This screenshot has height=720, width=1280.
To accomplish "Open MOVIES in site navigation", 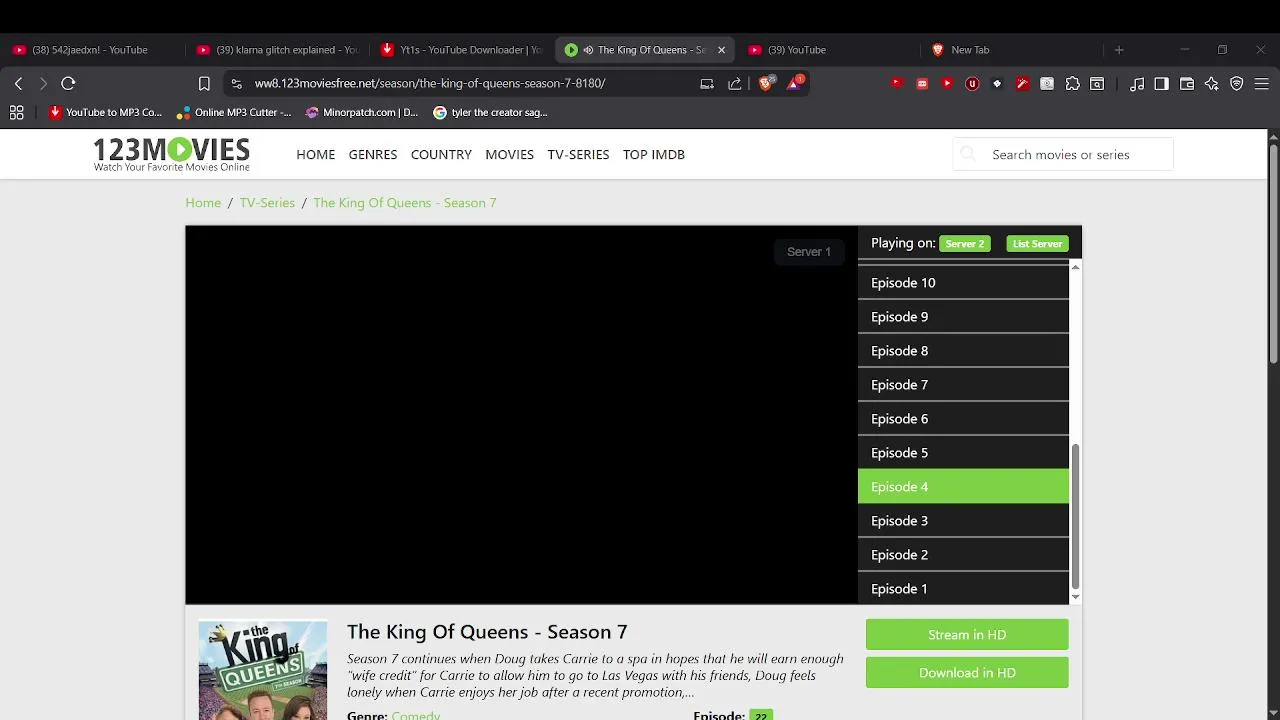I will 510,154.
